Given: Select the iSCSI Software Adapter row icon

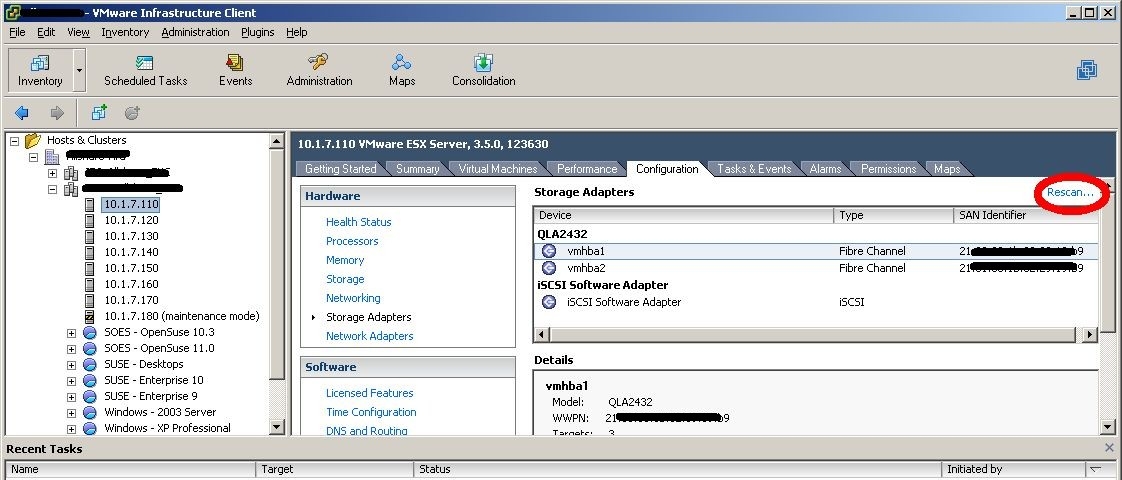Looking at the screenshot, I should tap(549, 302).
